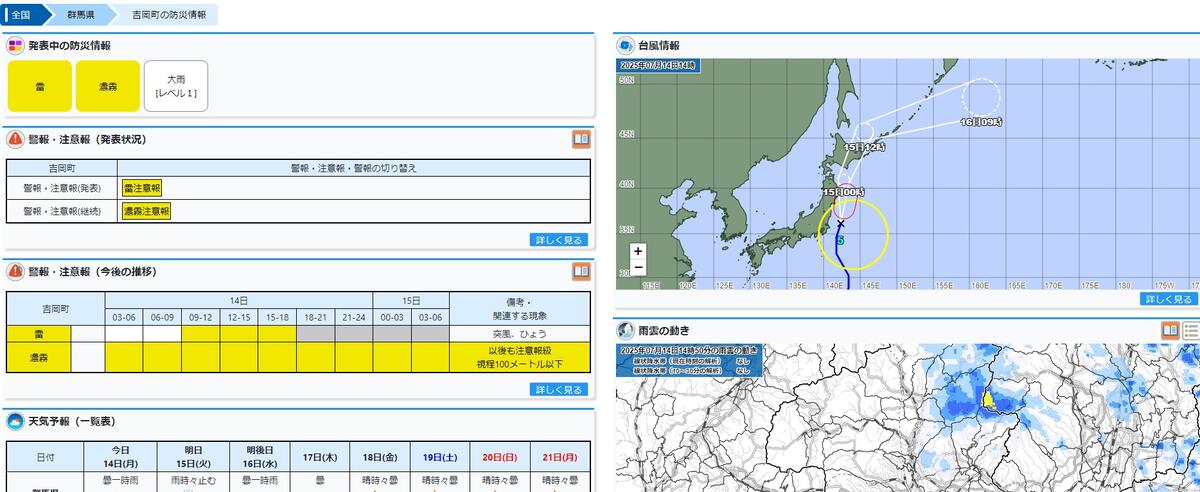Screen dimensions: 1200x492
Task: Click the 天気予報（一覧表） weather icon
Action: tap(16, 421)
